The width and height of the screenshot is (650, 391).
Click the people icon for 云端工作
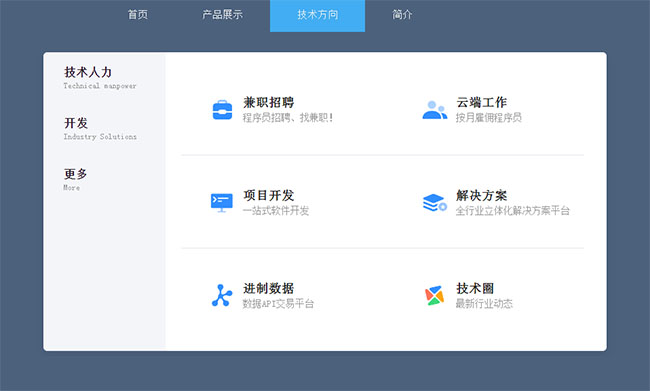point(434,110)
